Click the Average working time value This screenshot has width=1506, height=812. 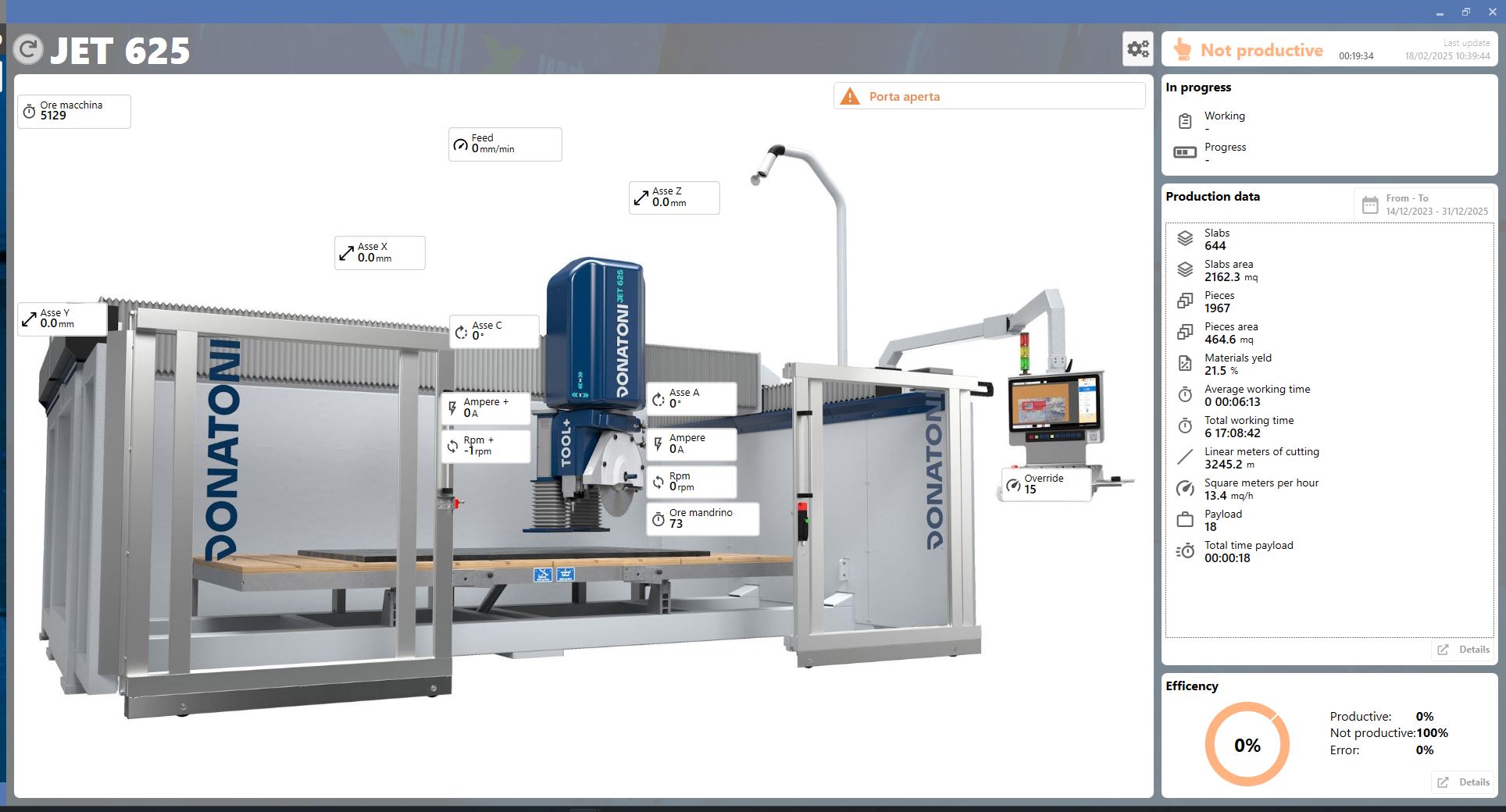tap(1233, 402)
